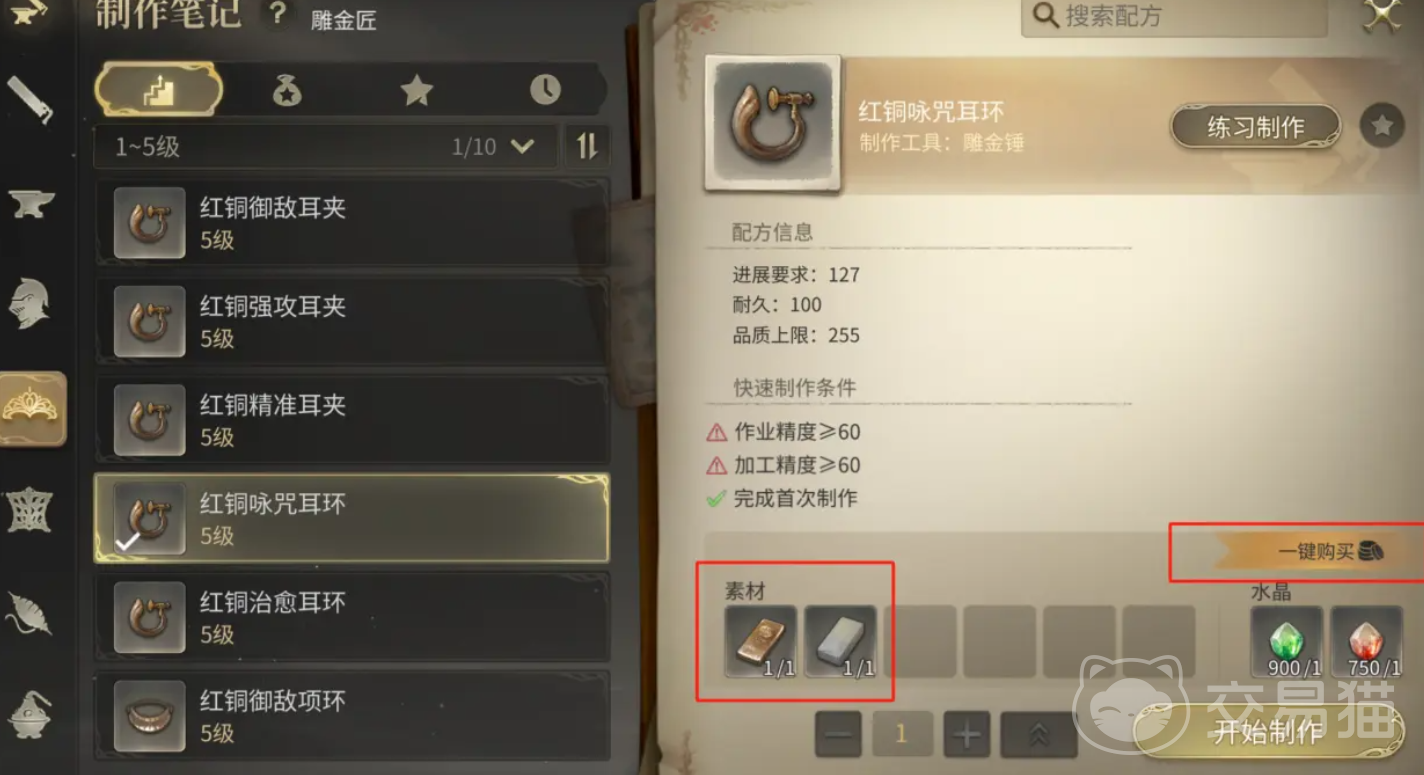Select the blacksmith anvil class icon
Image resolution: width=1424 pixels, height=775 pixels.
point(30,204)
